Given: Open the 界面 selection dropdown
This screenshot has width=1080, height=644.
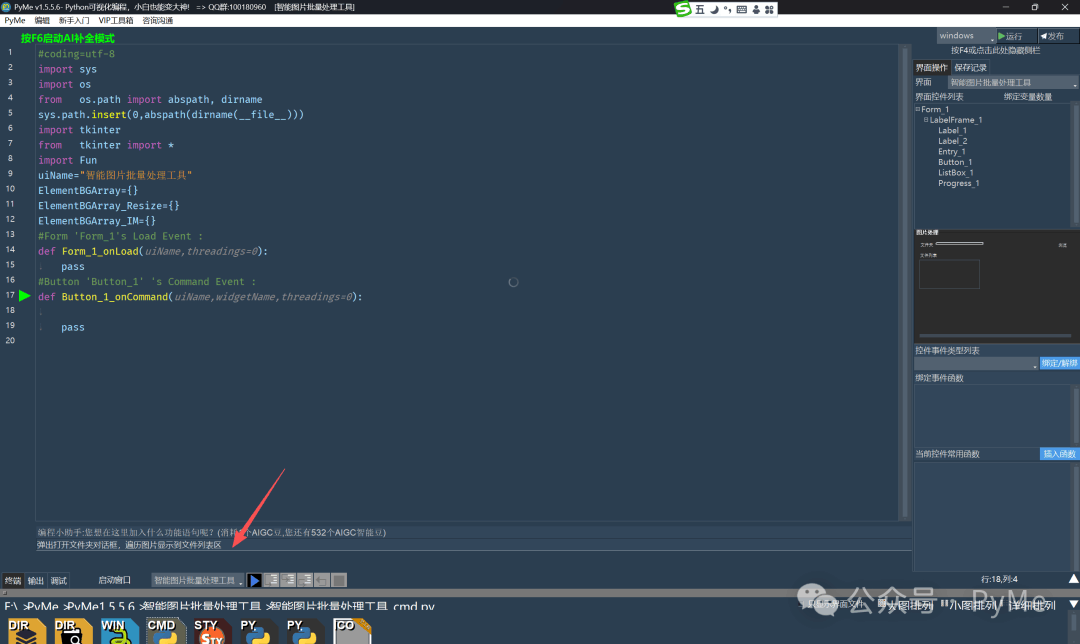Looking at the screenshot, I should 1012,83.
